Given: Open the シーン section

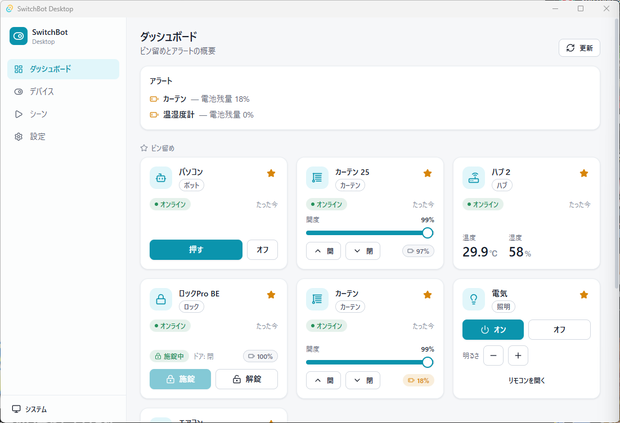Looking at the screenshot, I should click(x=63, y=114).
